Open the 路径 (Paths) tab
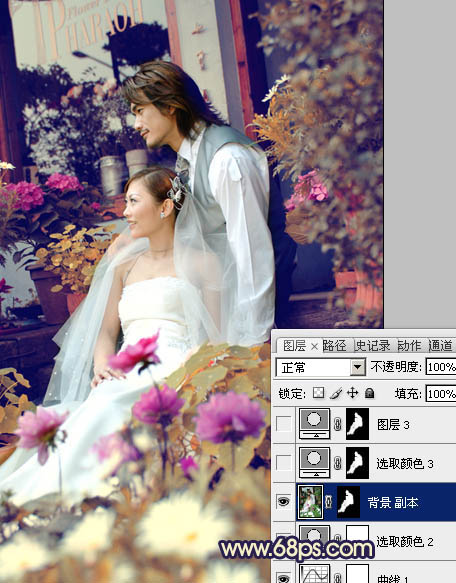 (334, 345)
